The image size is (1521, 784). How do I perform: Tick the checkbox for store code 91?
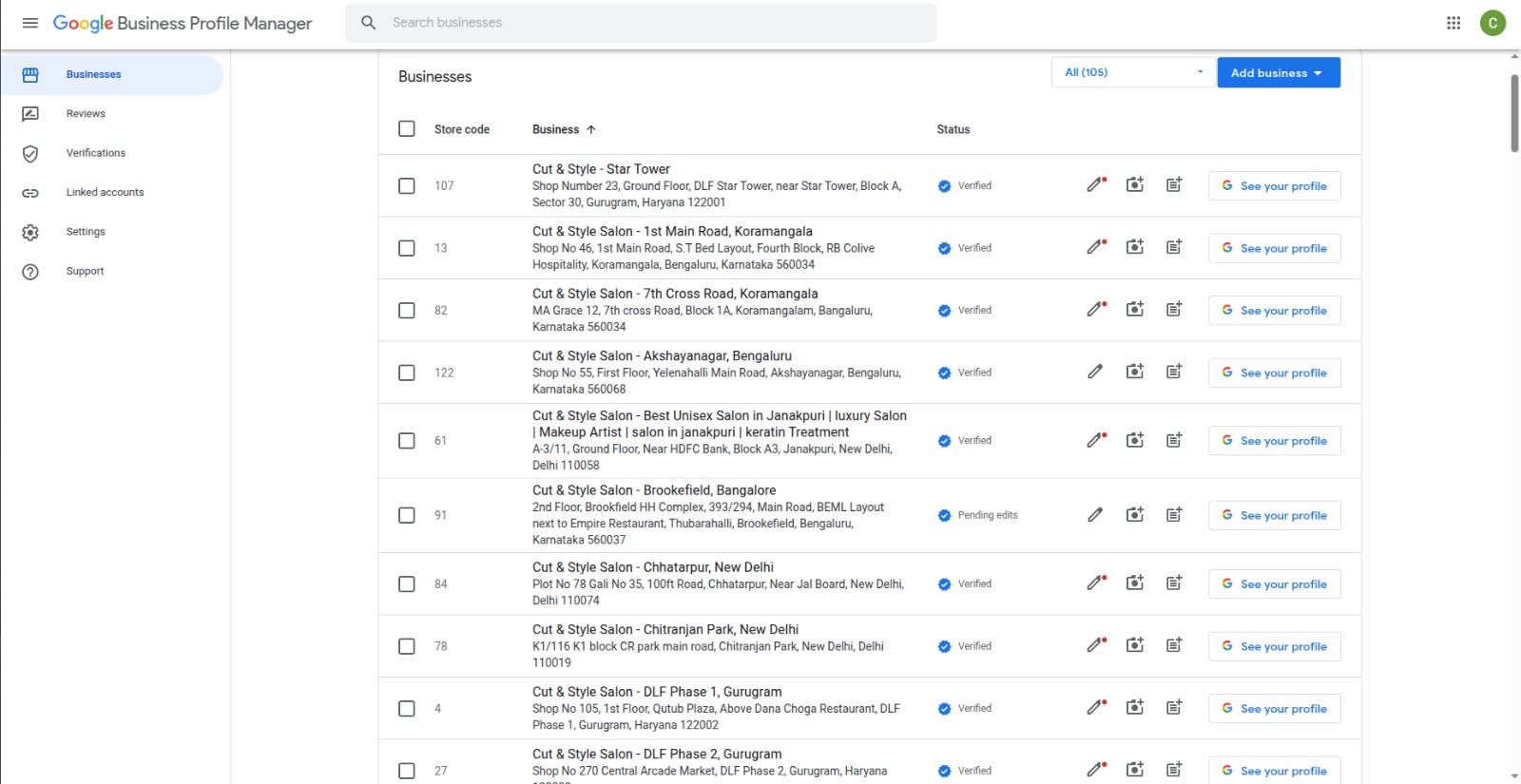[407, 515]
